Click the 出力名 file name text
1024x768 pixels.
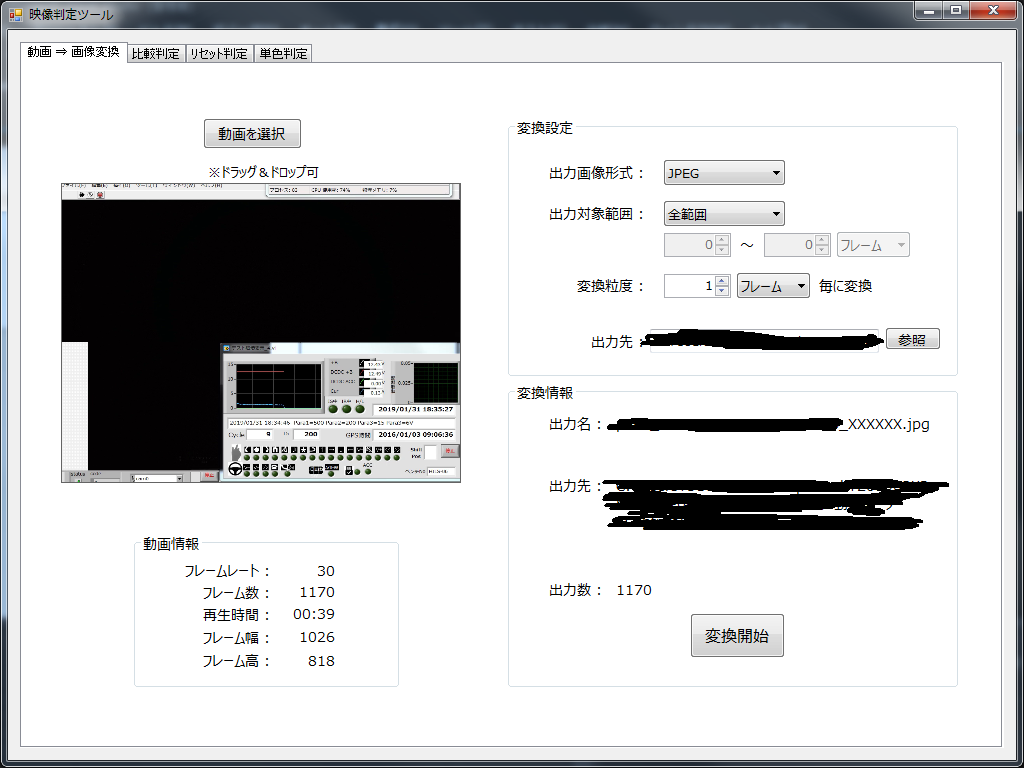click(769, 424)
